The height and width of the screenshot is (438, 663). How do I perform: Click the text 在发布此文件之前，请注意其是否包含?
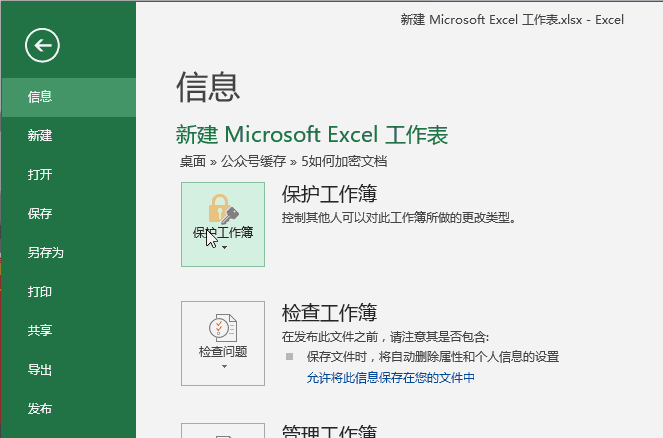385,337
